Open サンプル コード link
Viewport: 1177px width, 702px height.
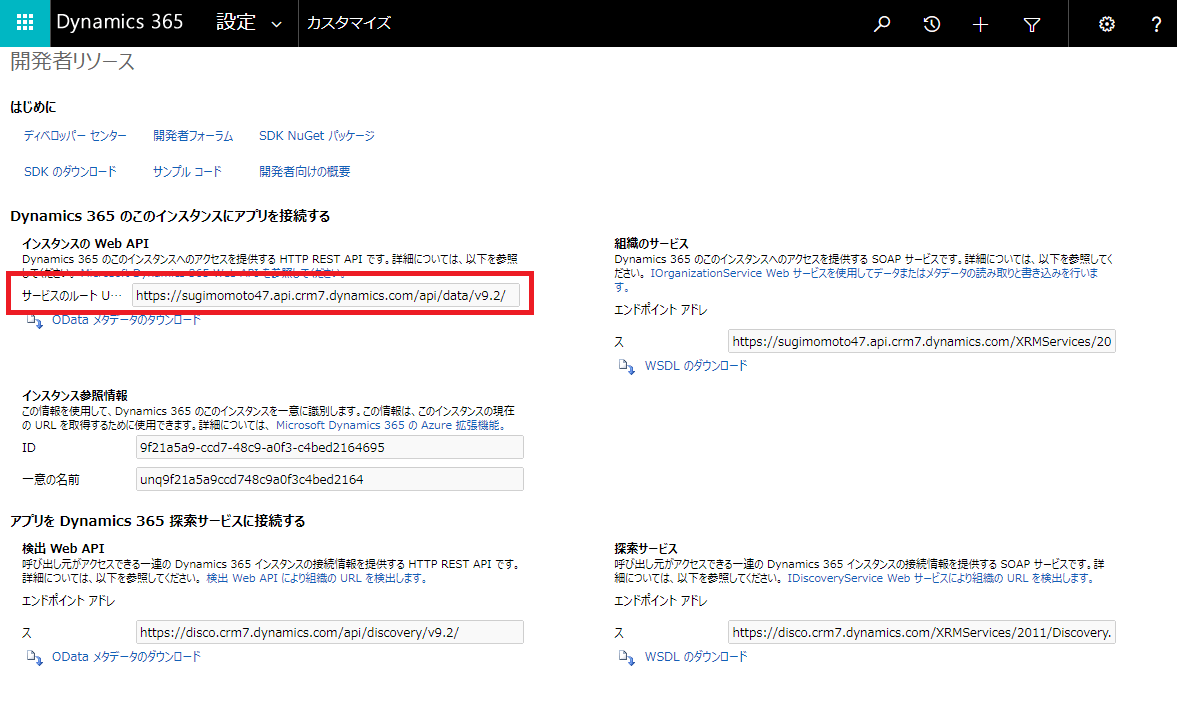(x=187, y=172)
